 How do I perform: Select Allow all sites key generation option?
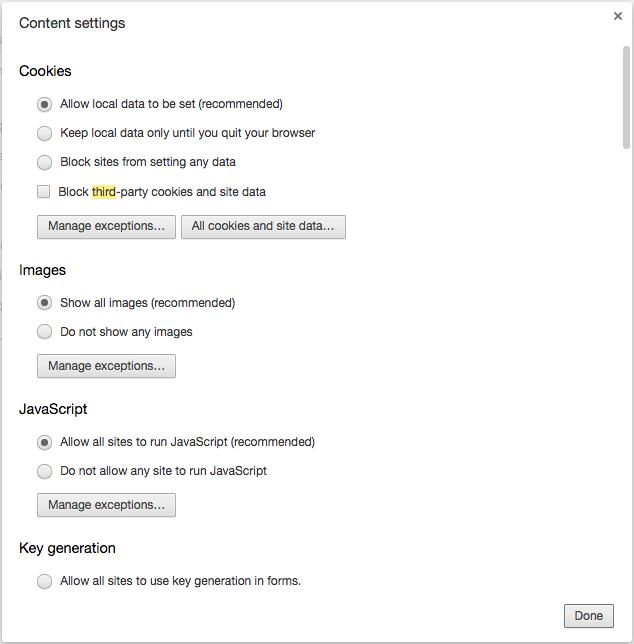(x=44, y=581)
